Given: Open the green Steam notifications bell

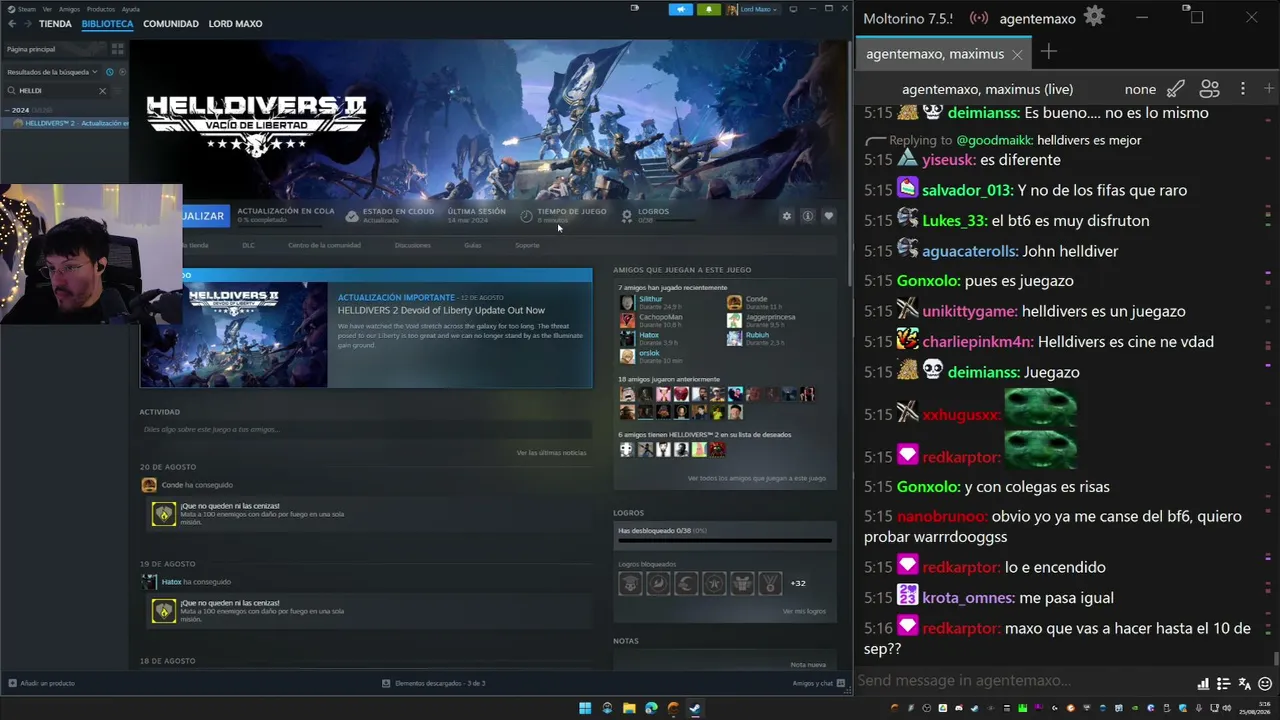Looking at the screenshot, I should click(x=709, y=9).
